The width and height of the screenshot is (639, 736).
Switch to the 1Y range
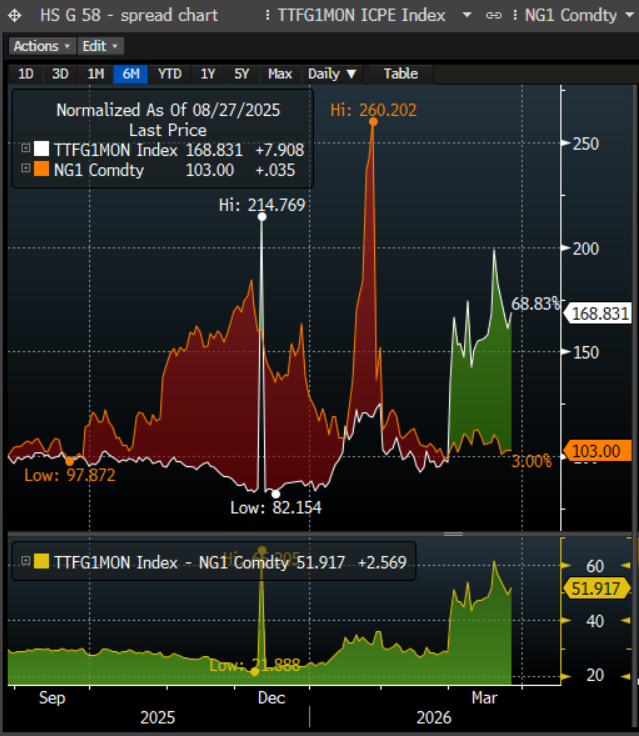point(208,74)
